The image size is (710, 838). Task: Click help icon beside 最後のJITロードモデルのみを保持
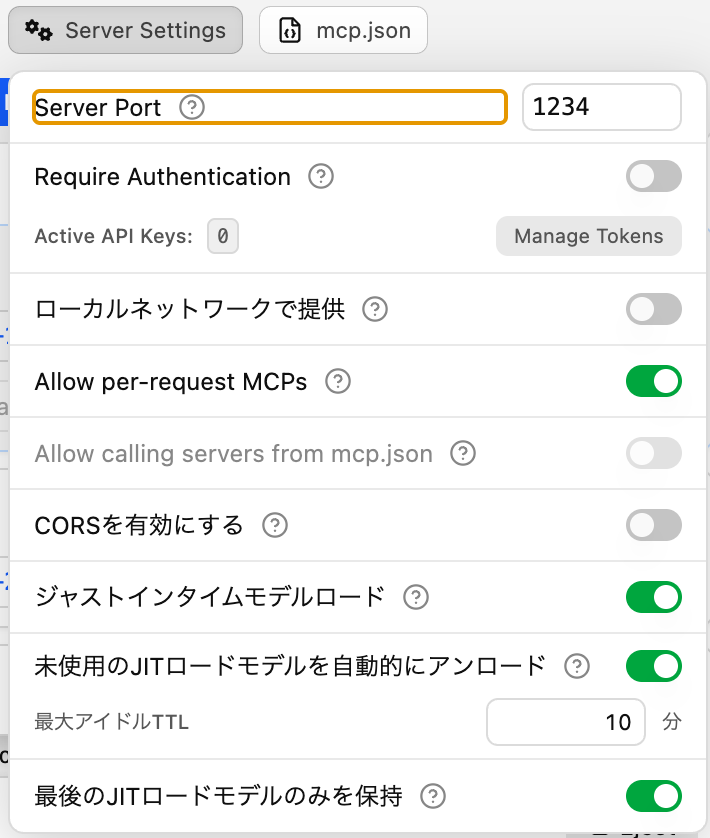(x=432, y=796)
